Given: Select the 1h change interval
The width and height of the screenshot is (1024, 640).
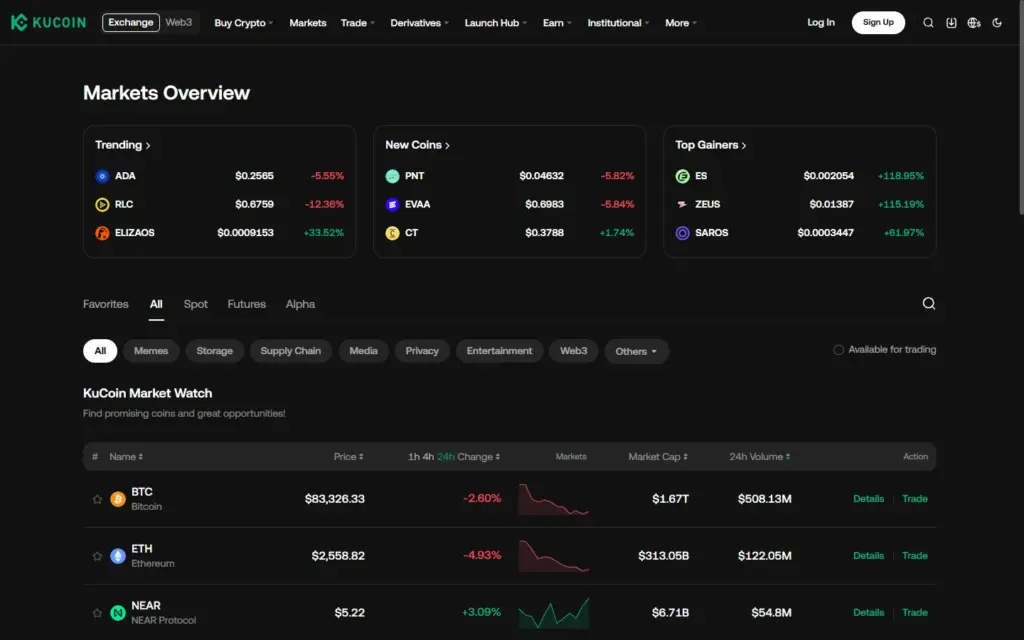Looking at the screenshot, I should (x=413, y=456).
